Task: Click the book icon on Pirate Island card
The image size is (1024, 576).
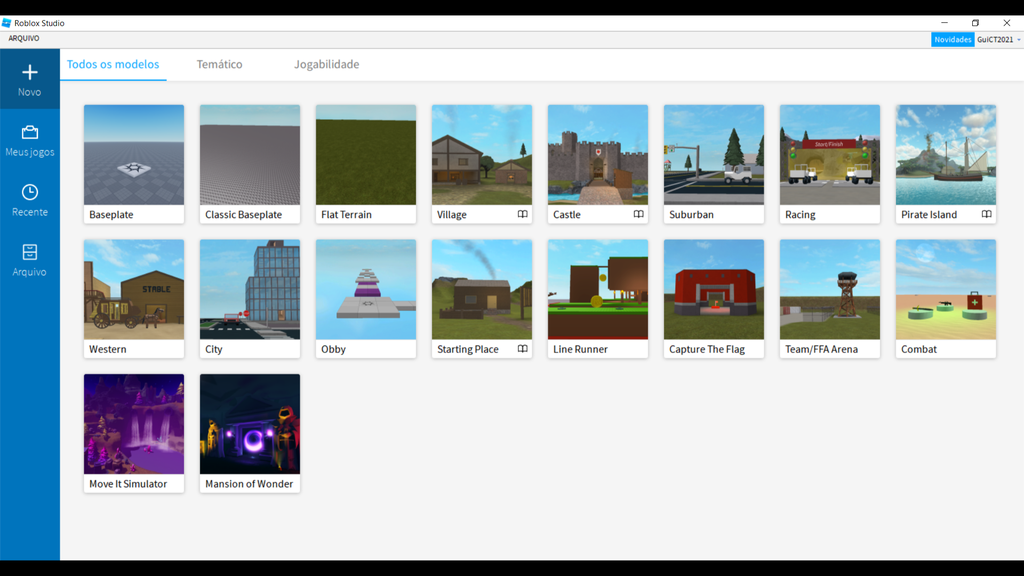Action: click(986, 214)
